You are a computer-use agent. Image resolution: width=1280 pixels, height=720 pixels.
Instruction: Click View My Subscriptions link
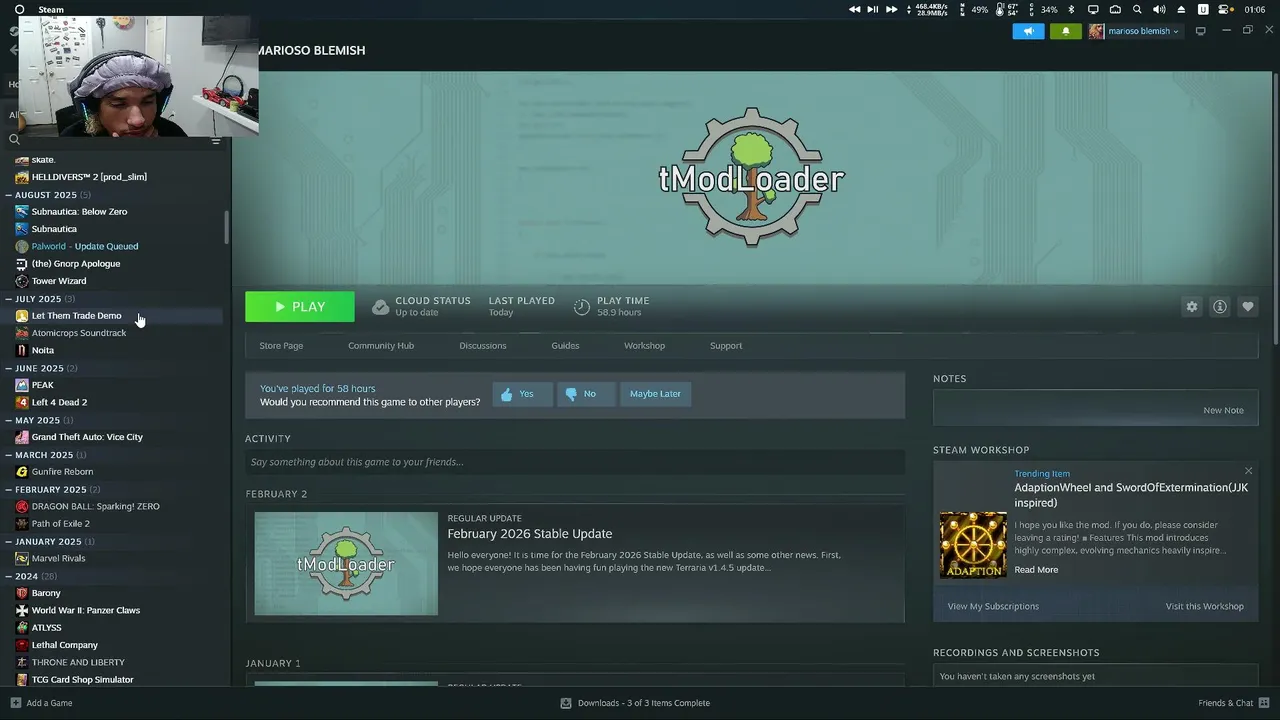(993, 606)
